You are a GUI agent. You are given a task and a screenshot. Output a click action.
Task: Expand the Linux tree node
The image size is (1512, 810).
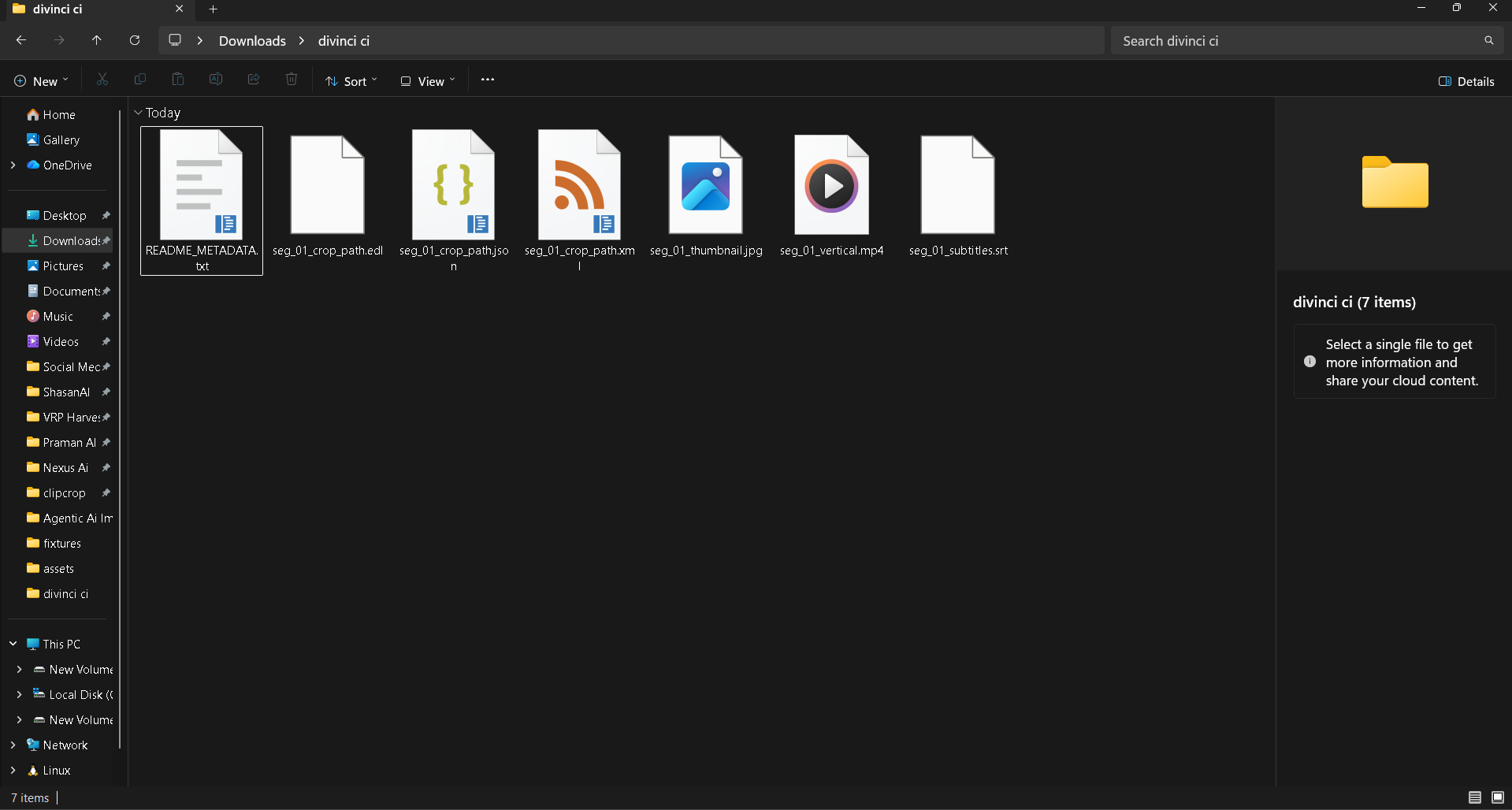pyautogui.click(x=13, y=770)
